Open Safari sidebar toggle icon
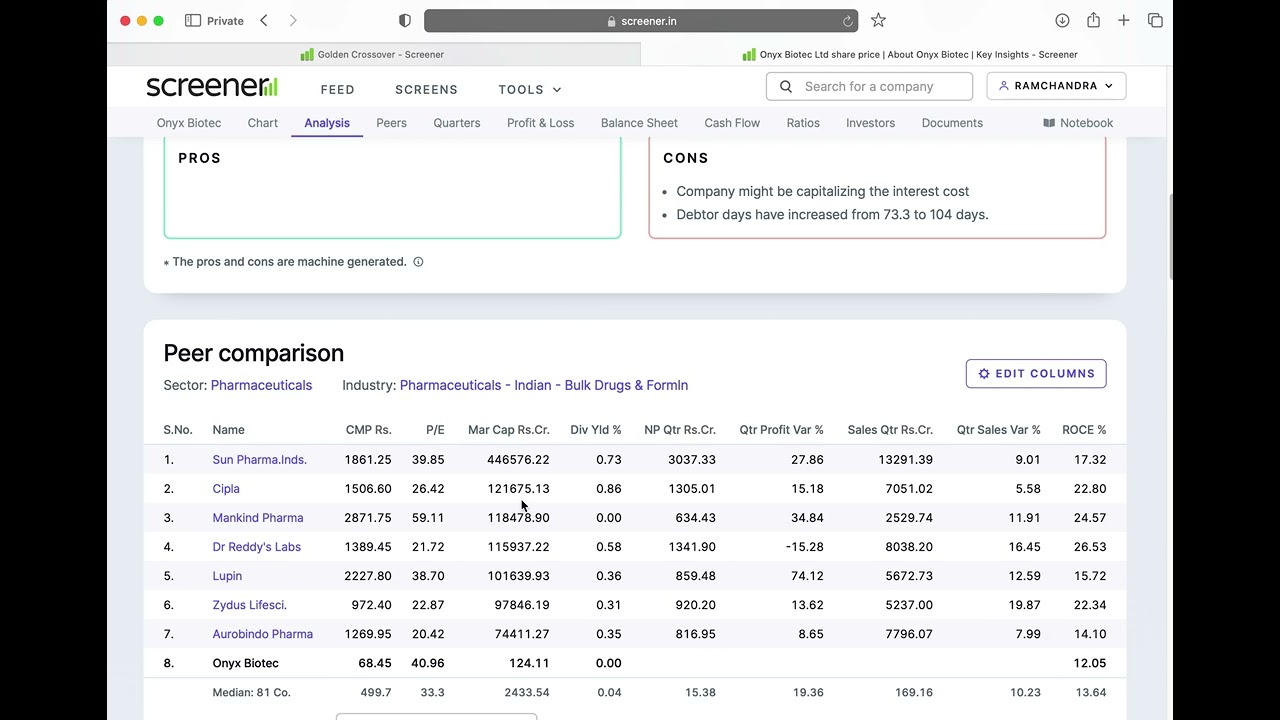The width and height of the screenshot is (1280, 720). coord(193,20)
